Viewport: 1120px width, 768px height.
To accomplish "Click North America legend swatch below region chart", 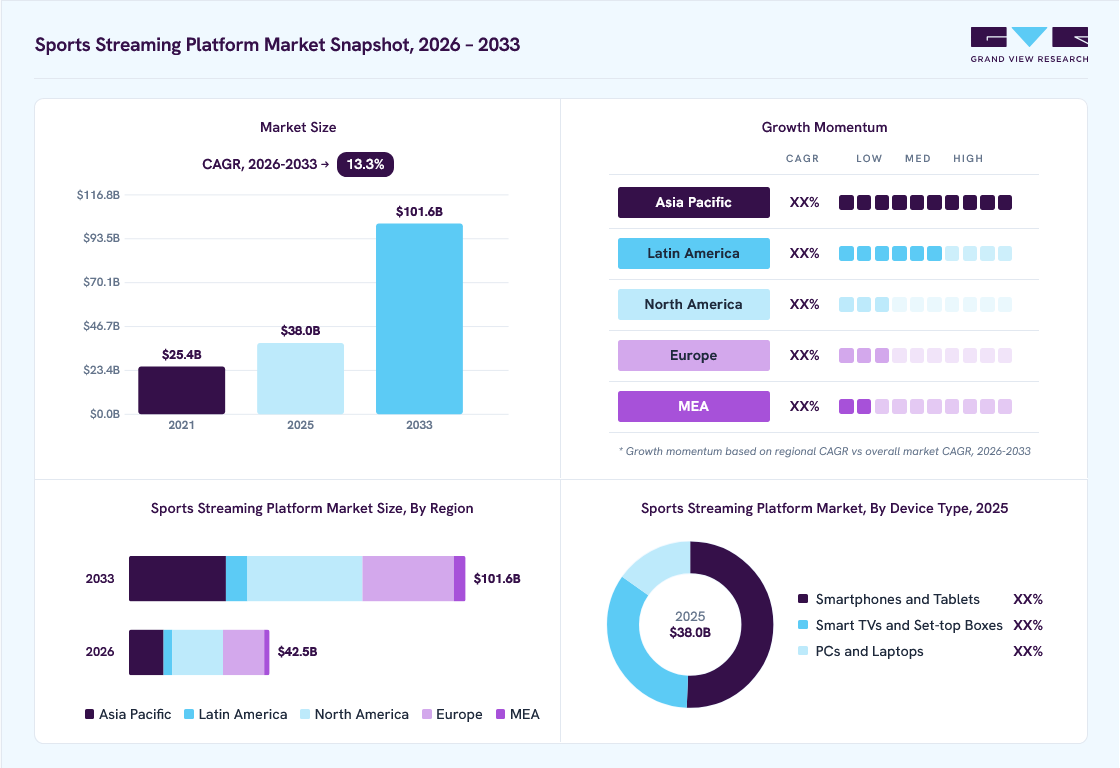I will tap(305, 714).
